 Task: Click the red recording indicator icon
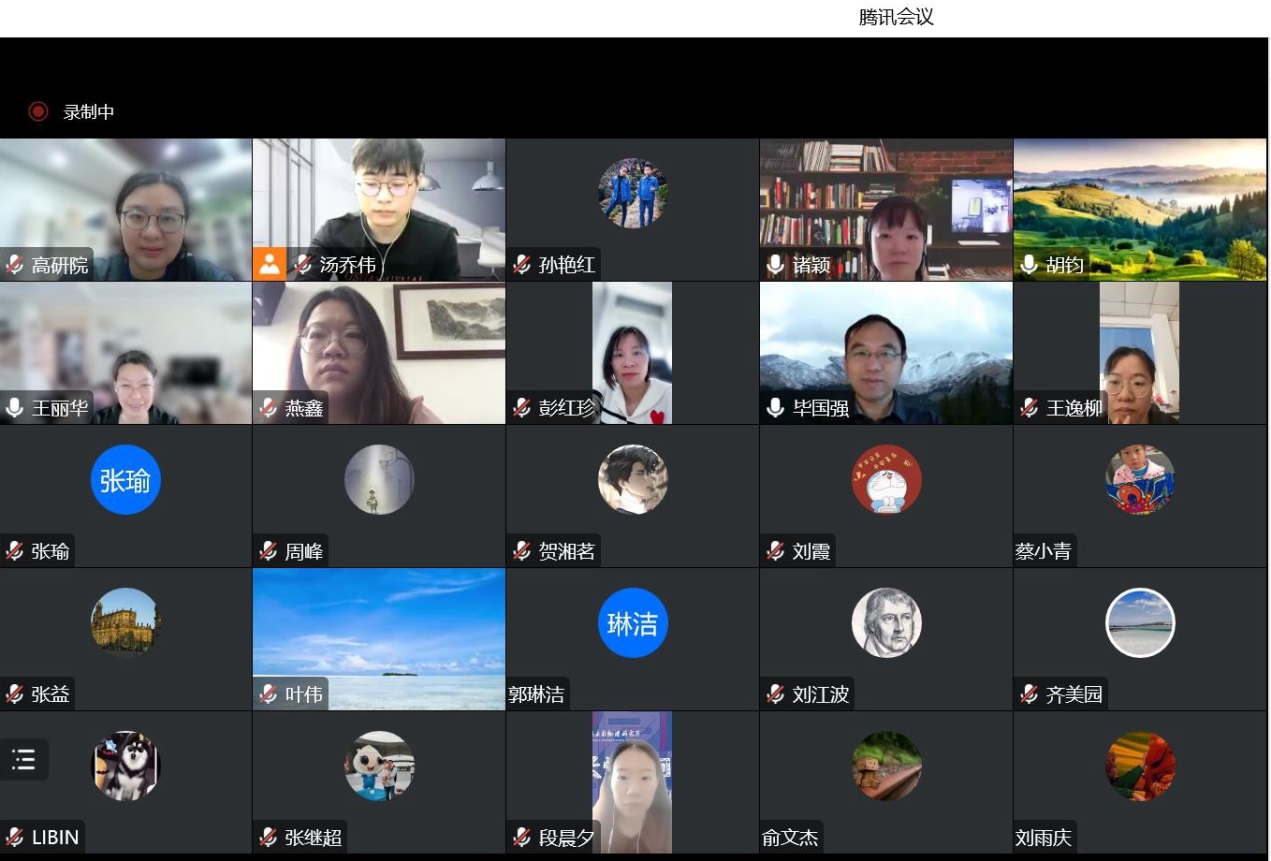(38, 112)
